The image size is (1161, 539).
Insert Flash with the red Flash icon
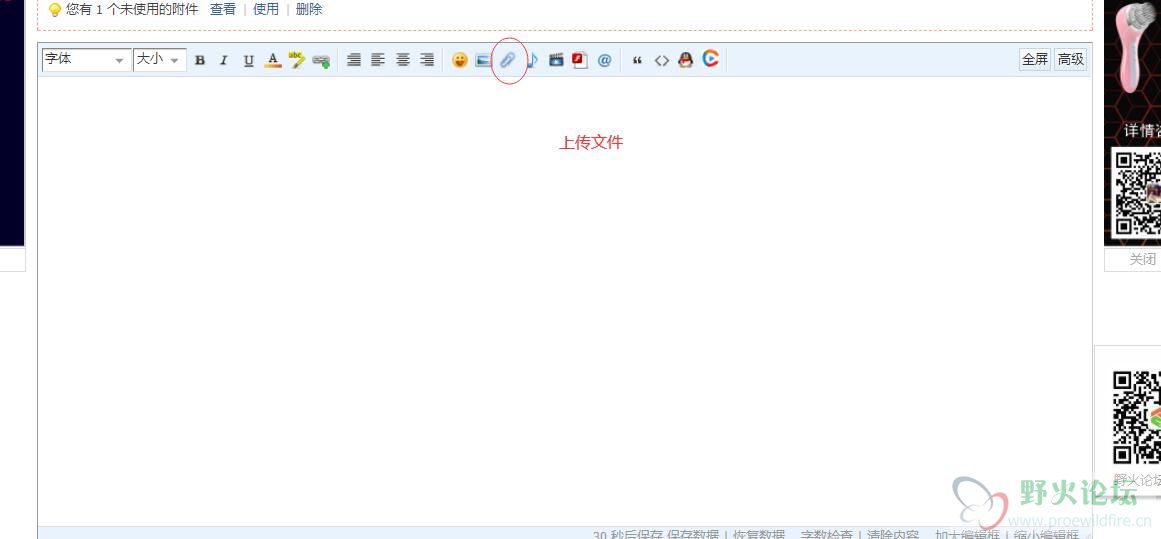[580, 61]
